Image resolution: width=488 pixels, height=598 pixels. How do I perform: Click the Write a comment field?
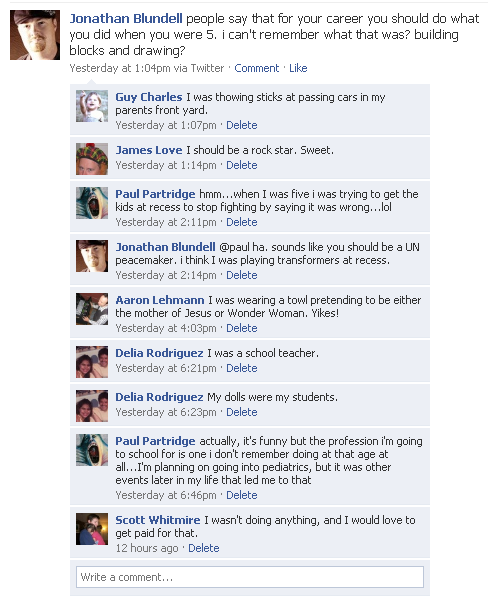point(250,577)
